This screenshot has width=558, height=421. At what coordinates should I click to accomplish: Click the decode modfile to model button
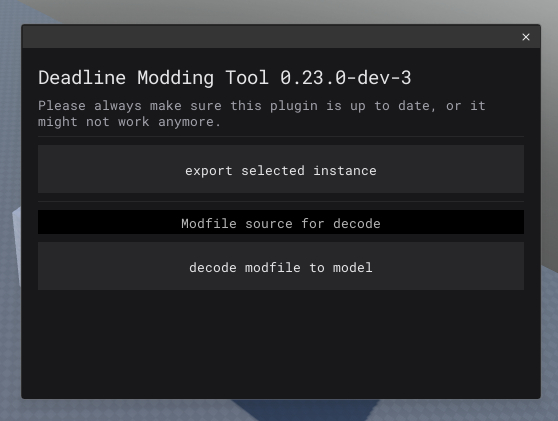(281, 266)
